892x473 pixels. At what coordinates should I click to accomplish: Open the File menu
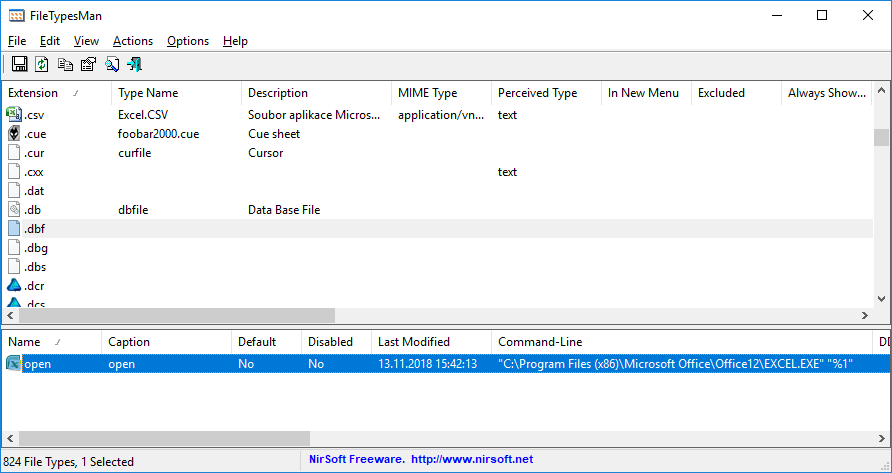(17, 41)
